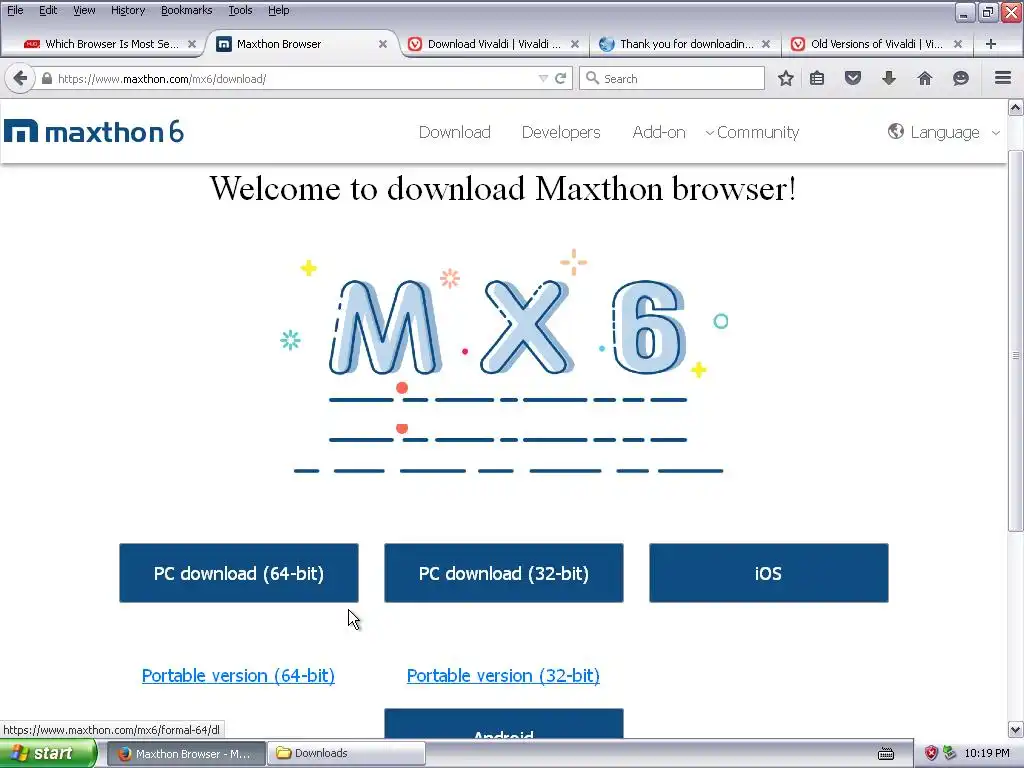Click the globe icon beside Language
Image resolution: width=1024 pixels, height=768 pixels.
pyautogui.click(x=895, y=131)
